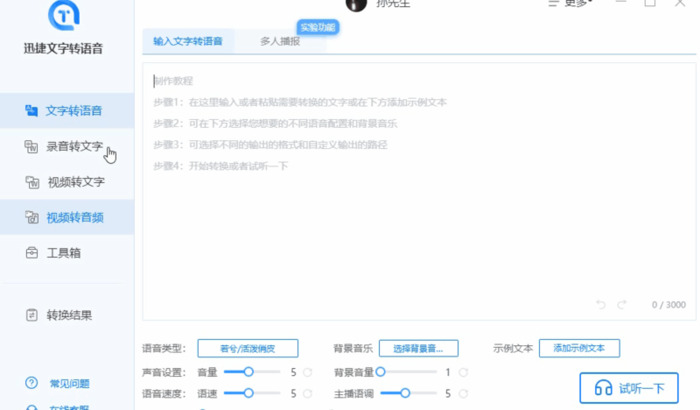Adjust the 主播语调 pitch slider

[x=408, y=393]
